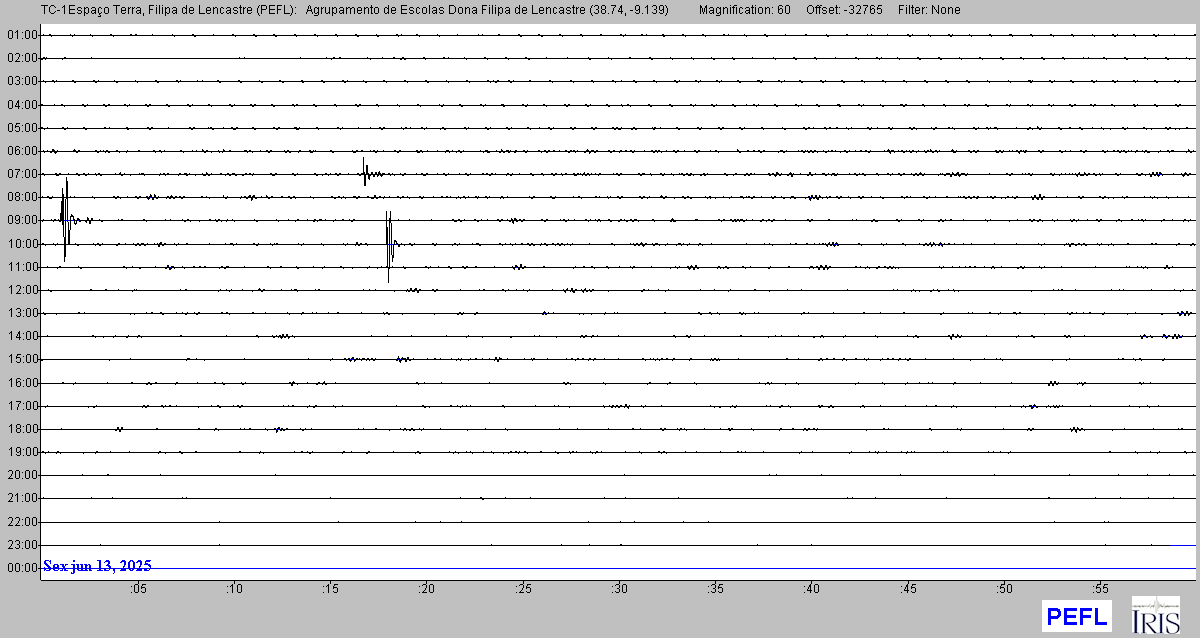Click the 19:00 hour label
The width and height of the screenshot is (1200, 638).
(22, 452)
